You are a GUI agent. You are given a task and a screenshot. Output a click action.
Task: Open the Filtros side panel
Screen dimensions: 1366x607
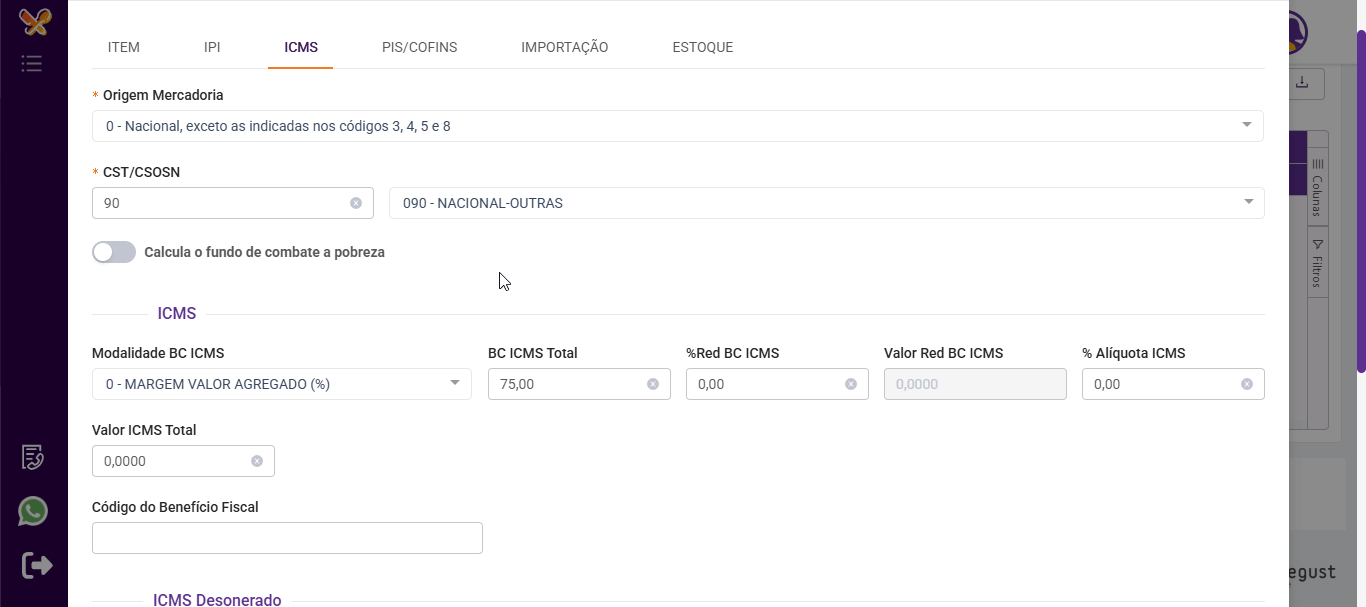click(x=1317, y=264)
